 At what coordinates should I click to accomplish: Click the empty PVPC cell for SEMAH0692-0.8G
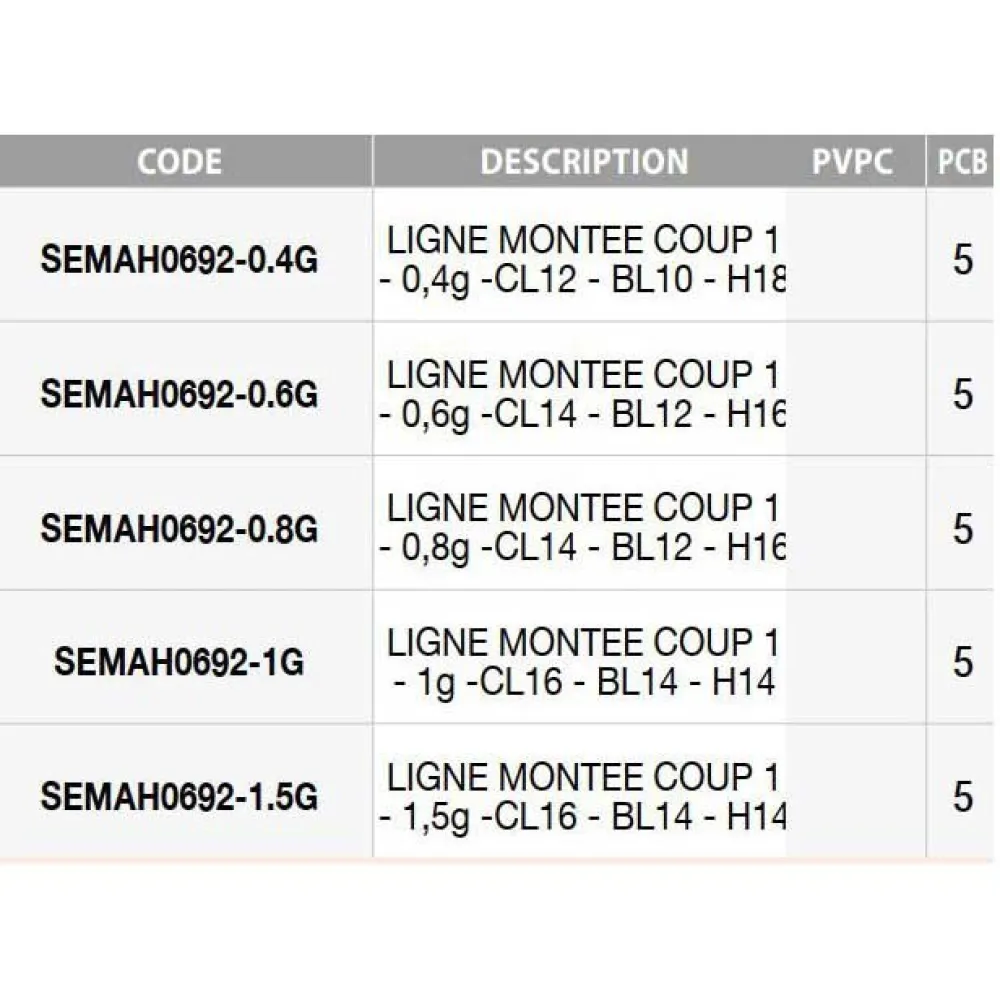[x=855, y=528]
